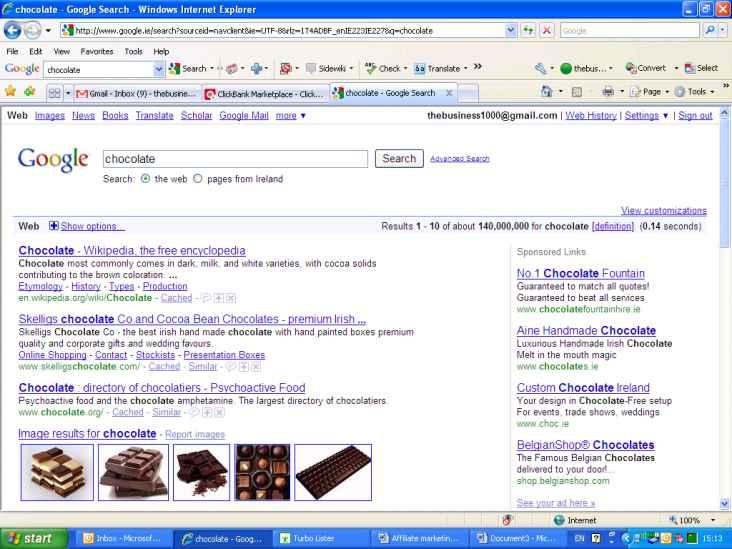Viewport: 732px width, 549px height.
Task: Click the IE Back navigation button
Action: point(14,31)
